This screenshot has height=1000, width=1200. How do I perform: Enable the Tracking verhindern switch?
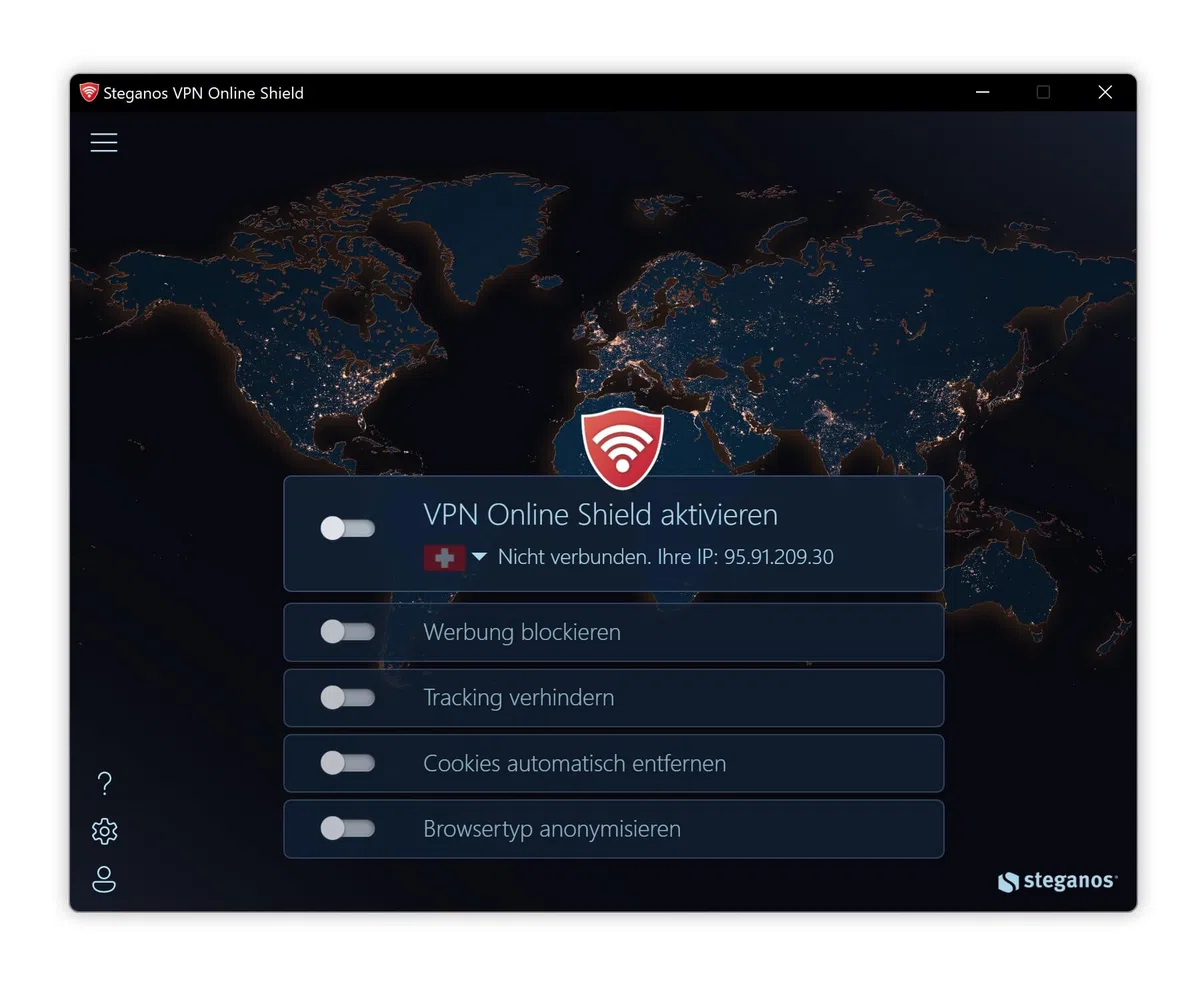347,697
